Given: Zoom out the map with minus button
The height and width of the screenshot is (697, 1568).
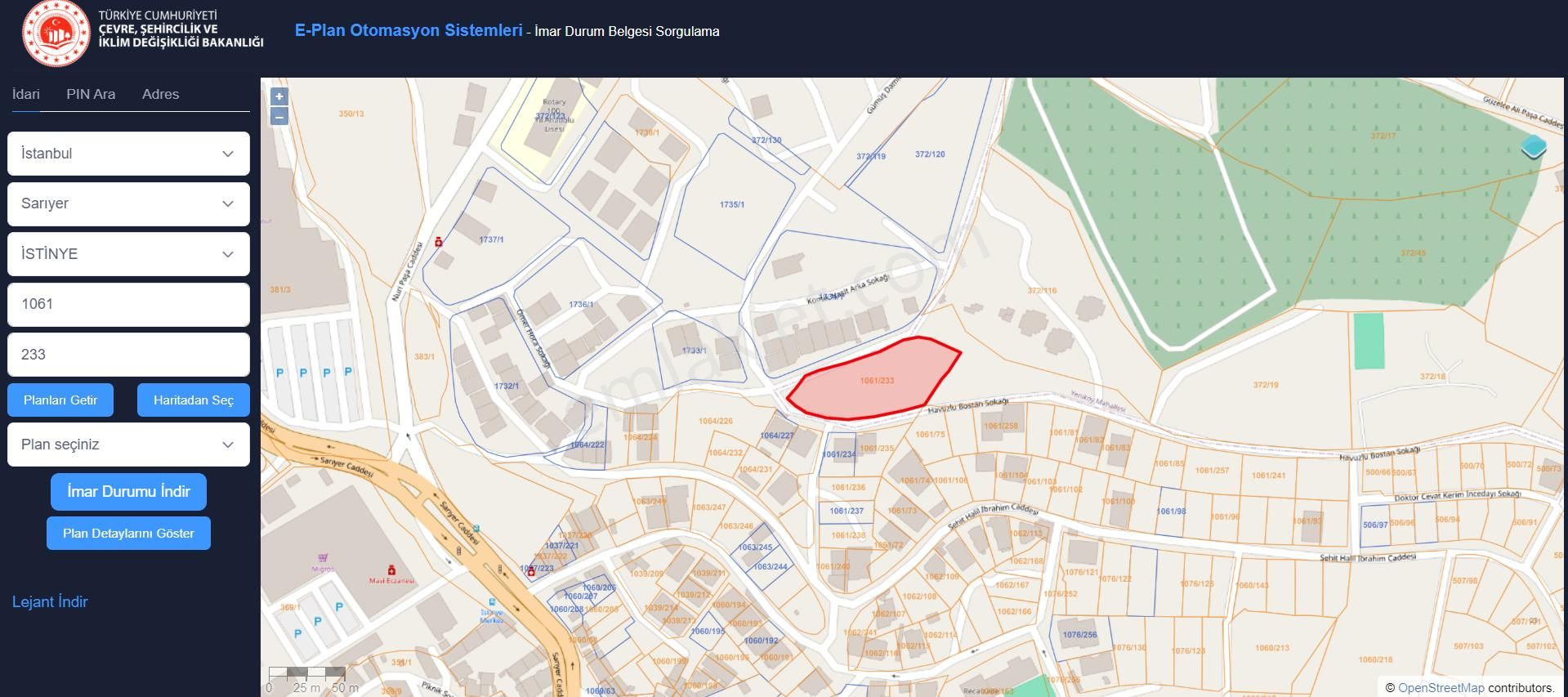Looking at the screenshot, I should 279,116.
